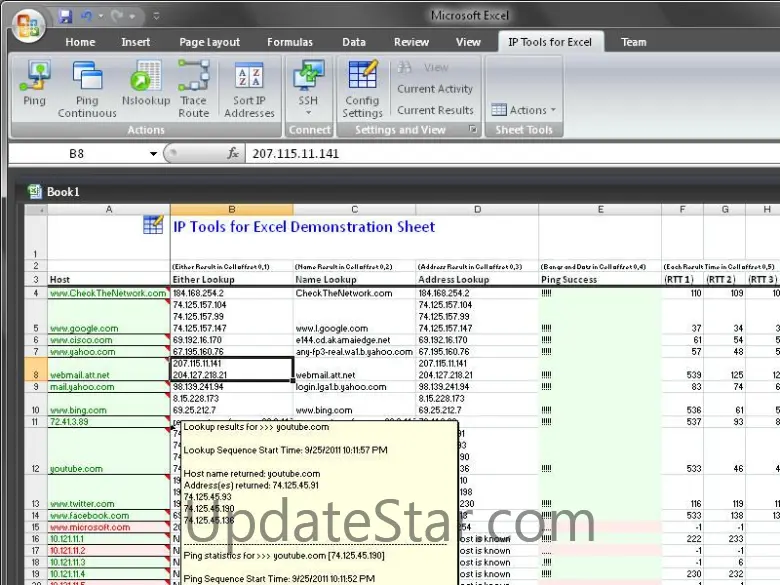Click the Redo icon
Image resolution: width=780 pixels, height=585 pixels.
117,16
